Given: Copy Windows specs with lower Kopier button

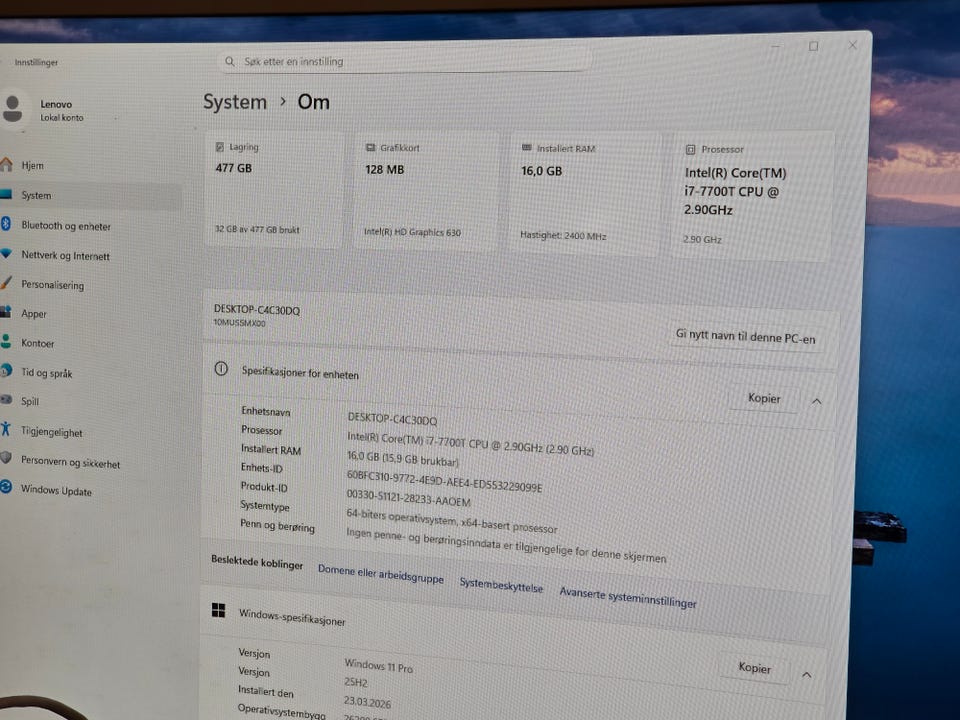Looking at the screenshot, I should [x=754, y=668].
